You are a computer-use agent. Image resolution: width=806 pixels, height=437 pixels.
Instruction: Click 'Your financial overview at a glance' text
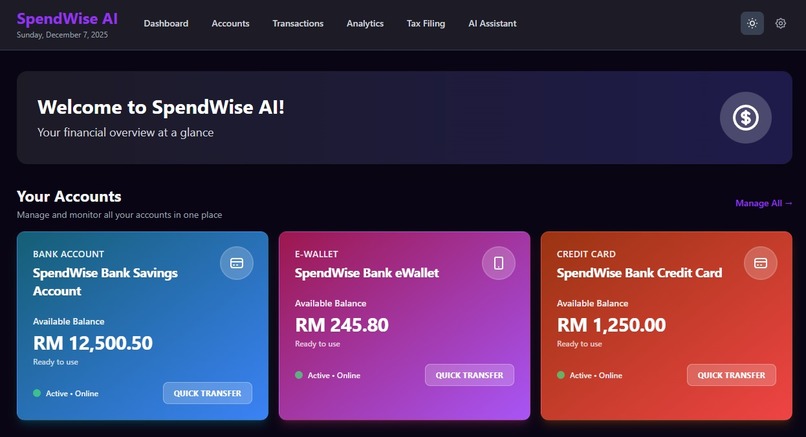click(x=125, y=133)
